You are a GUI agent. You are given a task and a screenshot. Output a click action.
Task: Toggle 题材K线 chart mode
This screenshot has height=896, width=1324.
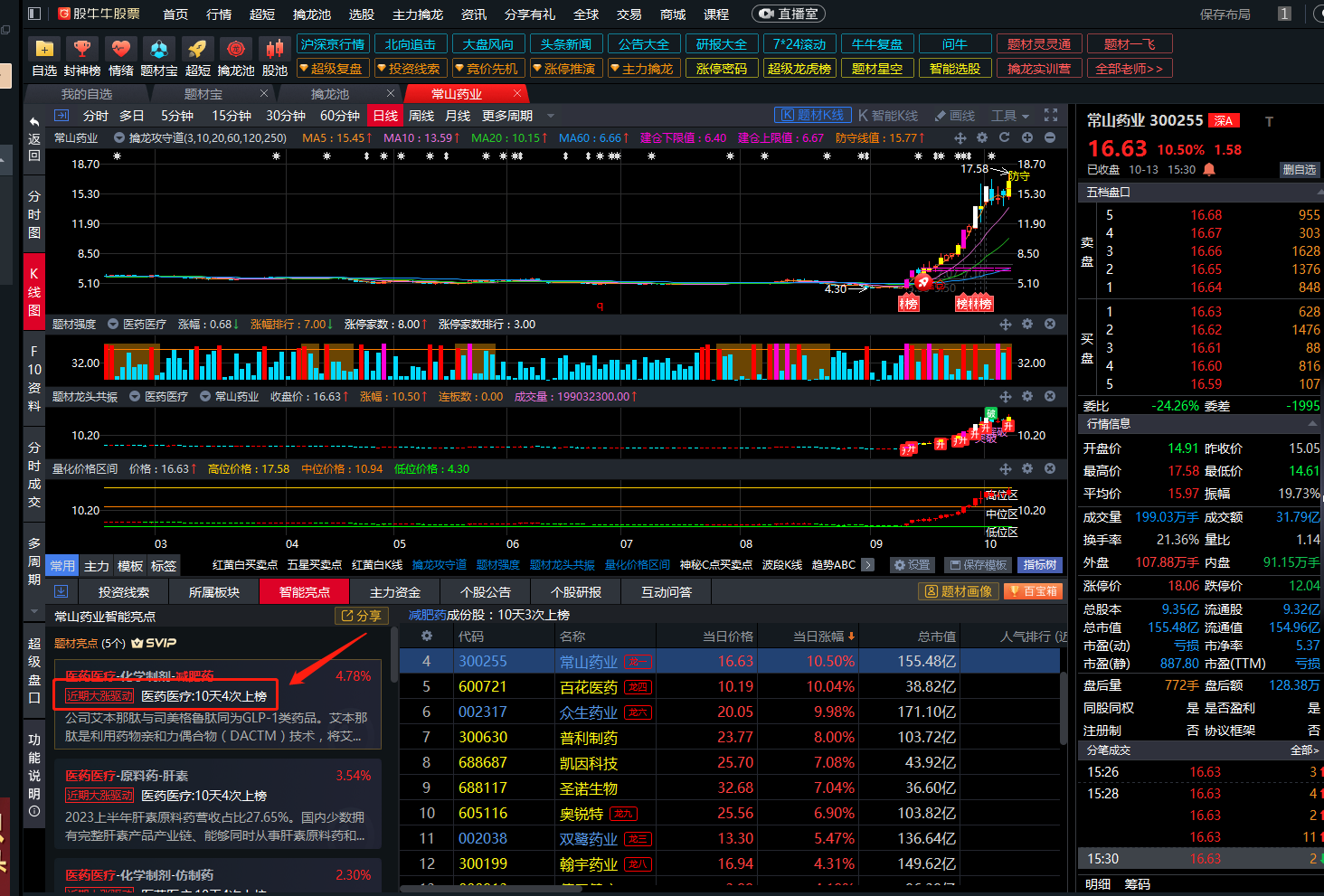(812, 115)
